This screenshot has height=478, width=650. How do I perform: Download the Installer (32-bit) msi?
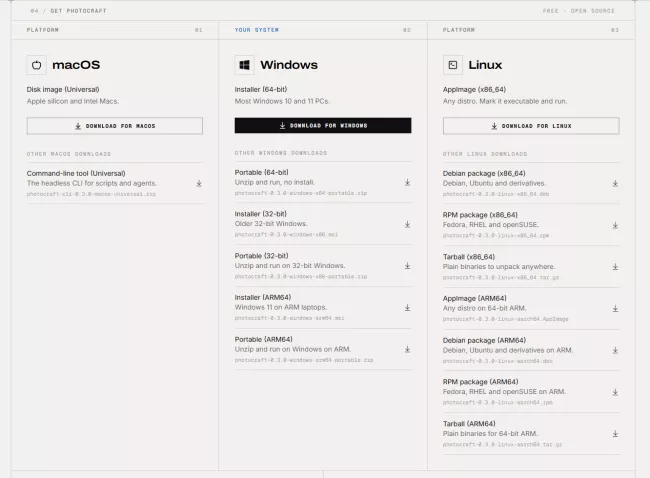pyautogui.click(x=407, y=224)
